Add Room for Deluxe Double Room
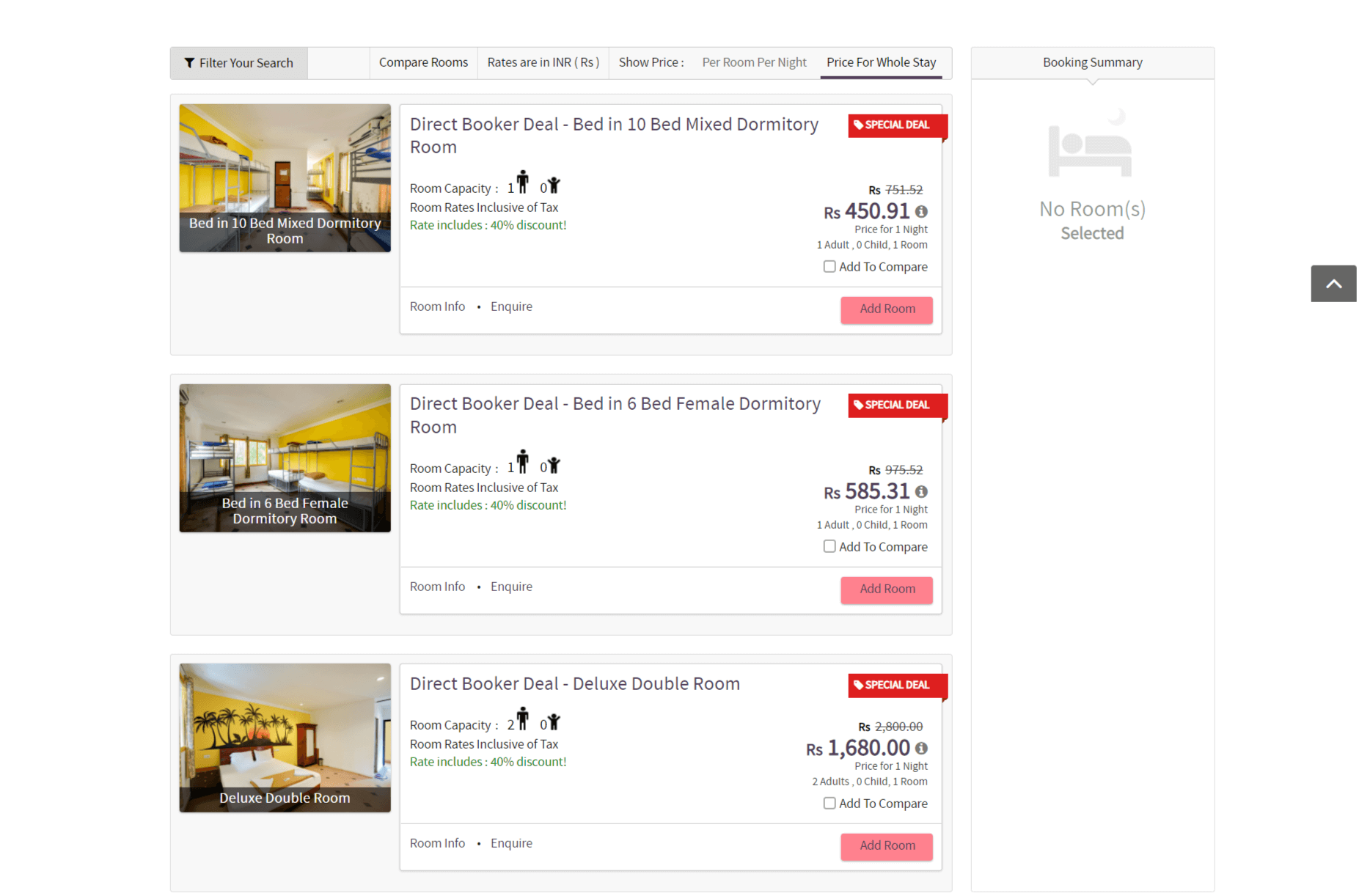 [887, 847]
